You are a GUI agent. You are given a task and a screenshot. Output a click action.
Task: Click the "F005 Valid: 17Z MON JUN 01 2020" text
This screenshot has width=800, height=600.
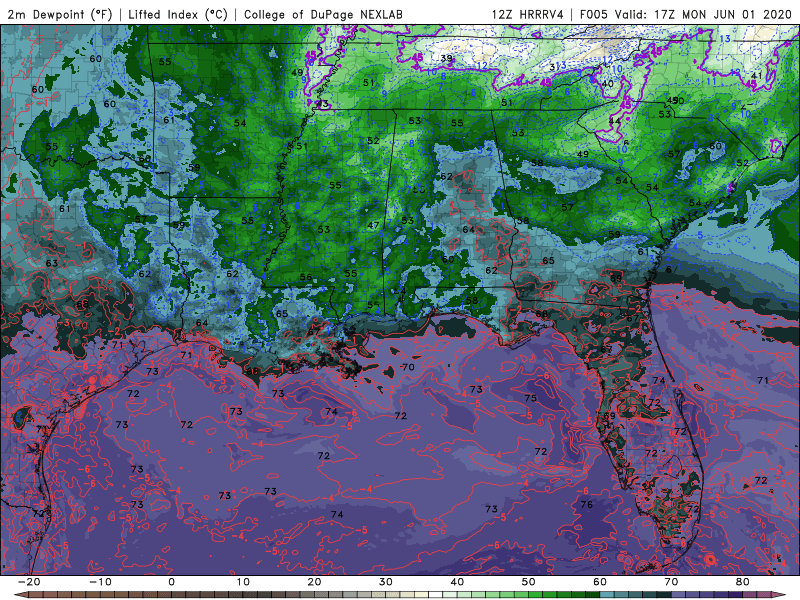click(x=686, y=14)
